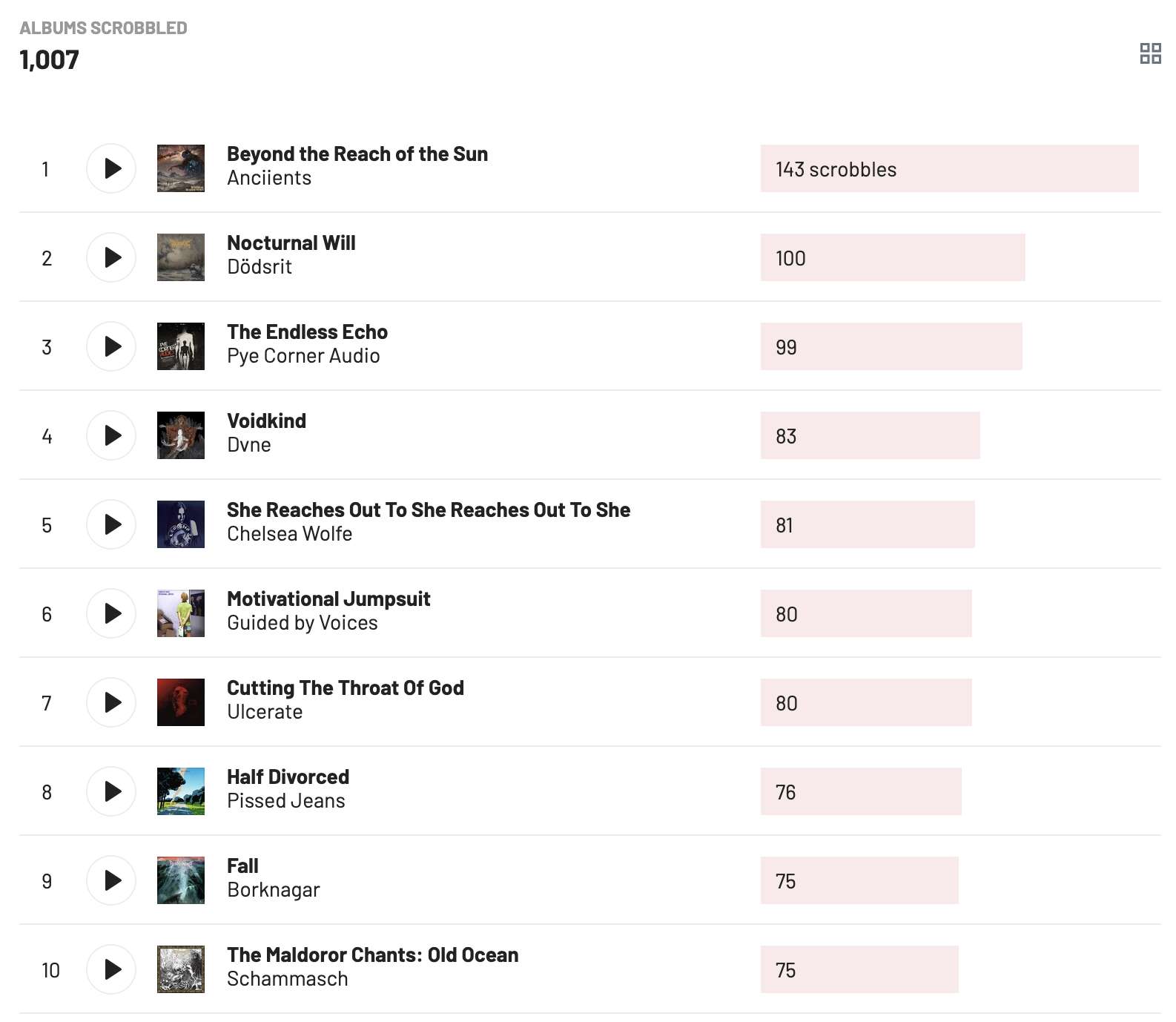
Task: Go to Borknagar artist page
Action: pyautogui.click(x=274, y=890)
